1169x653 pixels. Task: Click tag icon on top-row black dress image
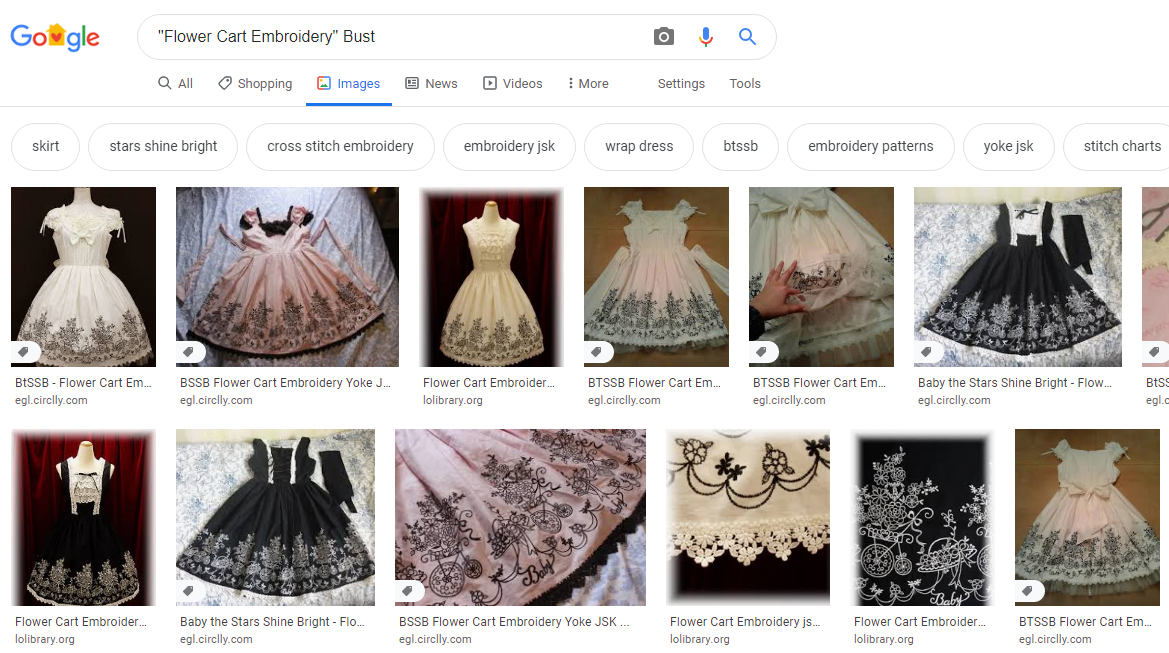click(928, 352)
